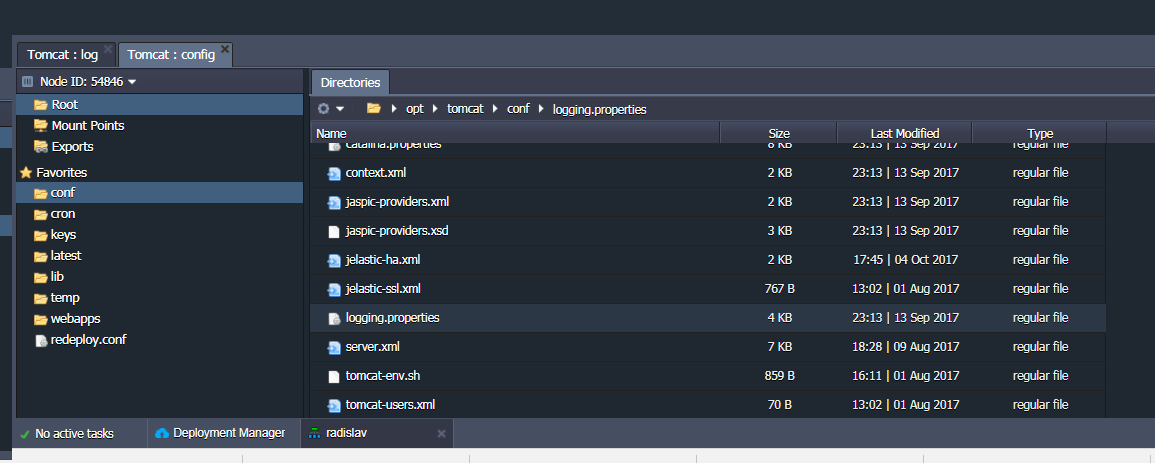Screen dimensions: 1155x463
Task: Sort files by Type column
Action: (x=1040, y=133)
